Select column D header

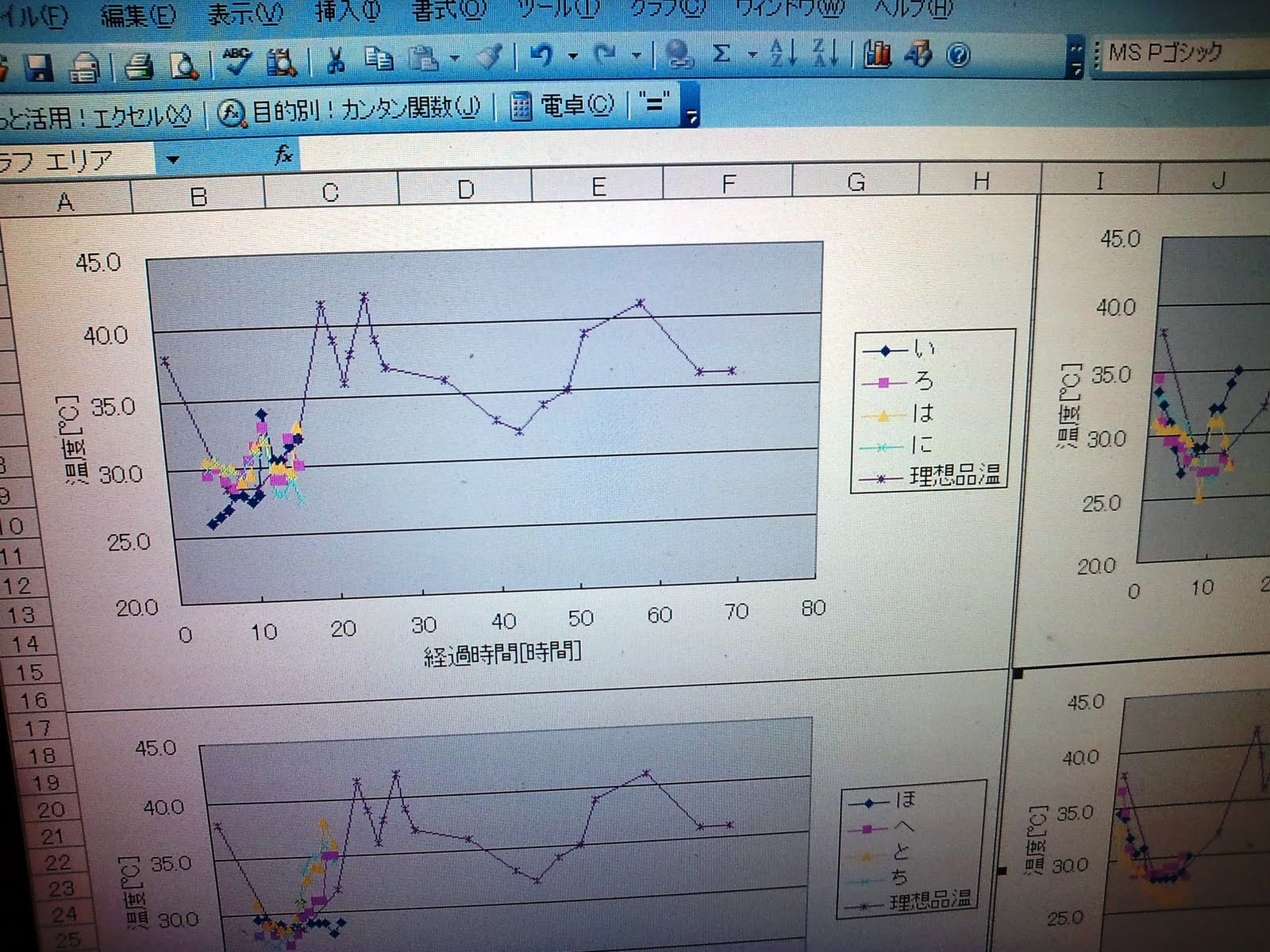point(466,189)
